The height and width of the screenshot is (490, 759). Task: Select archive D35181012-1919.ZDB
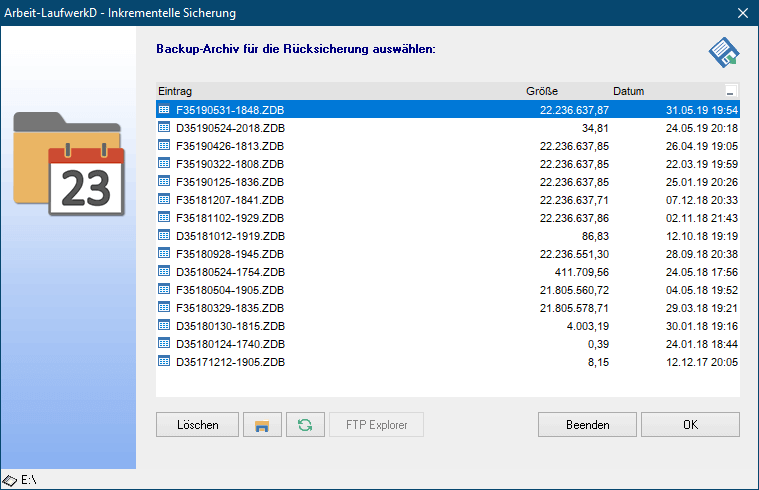point(448,236)
